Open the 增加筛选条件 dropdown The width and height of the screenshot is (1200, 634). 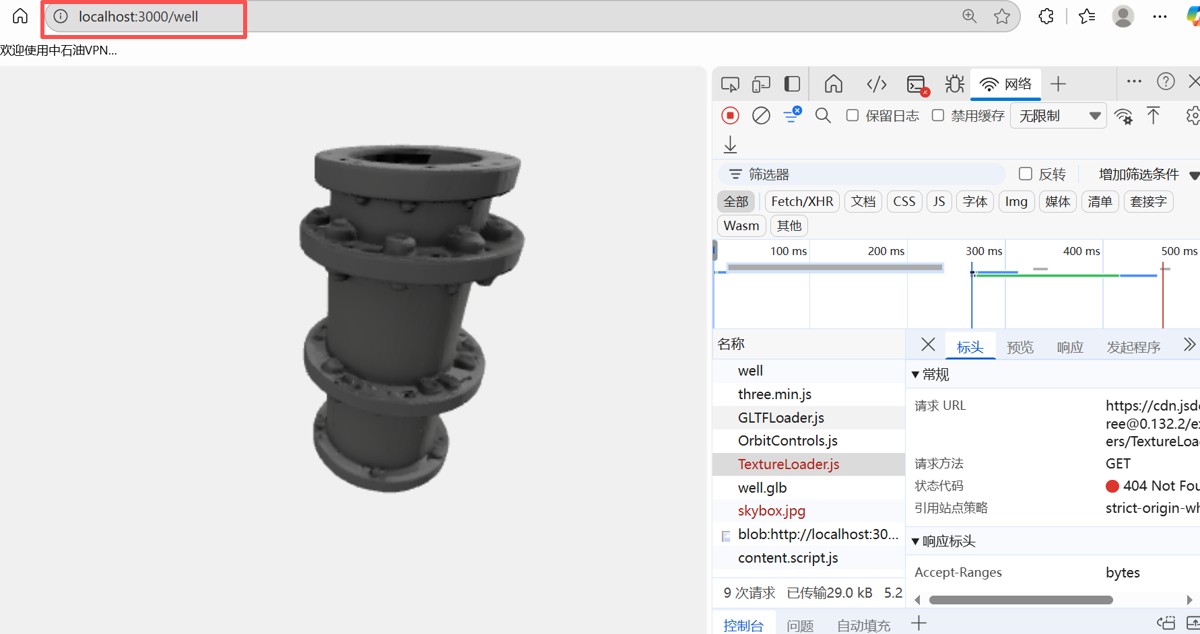[x=1148, y=174]
